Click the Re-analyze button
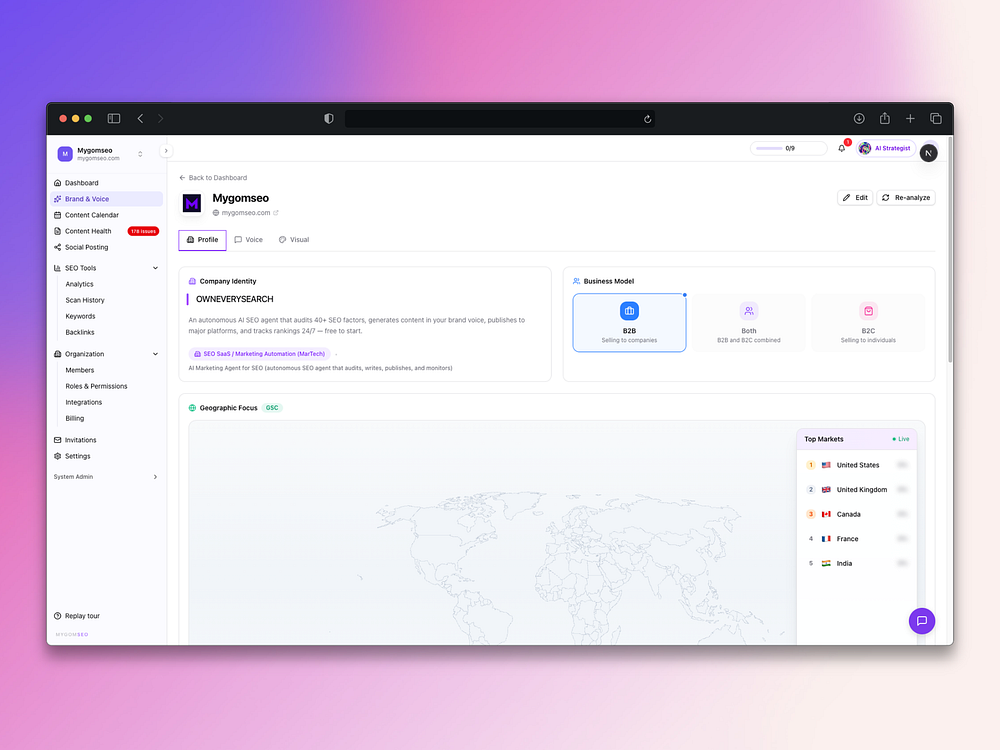 [x=906, y=198]
